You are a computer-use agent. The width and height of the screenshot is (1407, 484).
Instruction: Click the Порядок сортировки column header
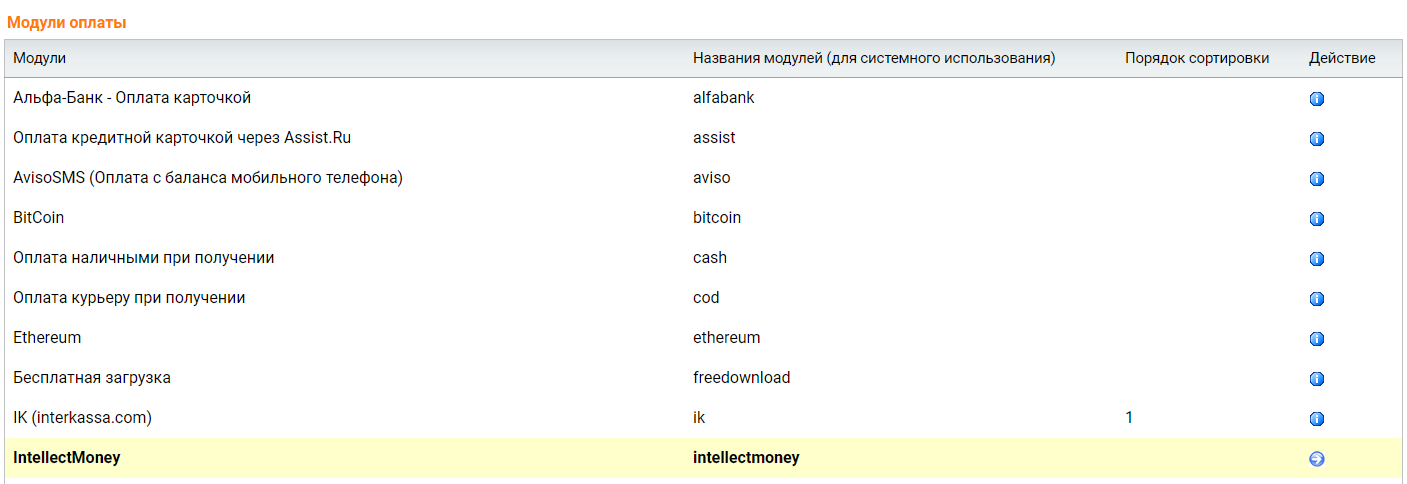point(1196,58)
